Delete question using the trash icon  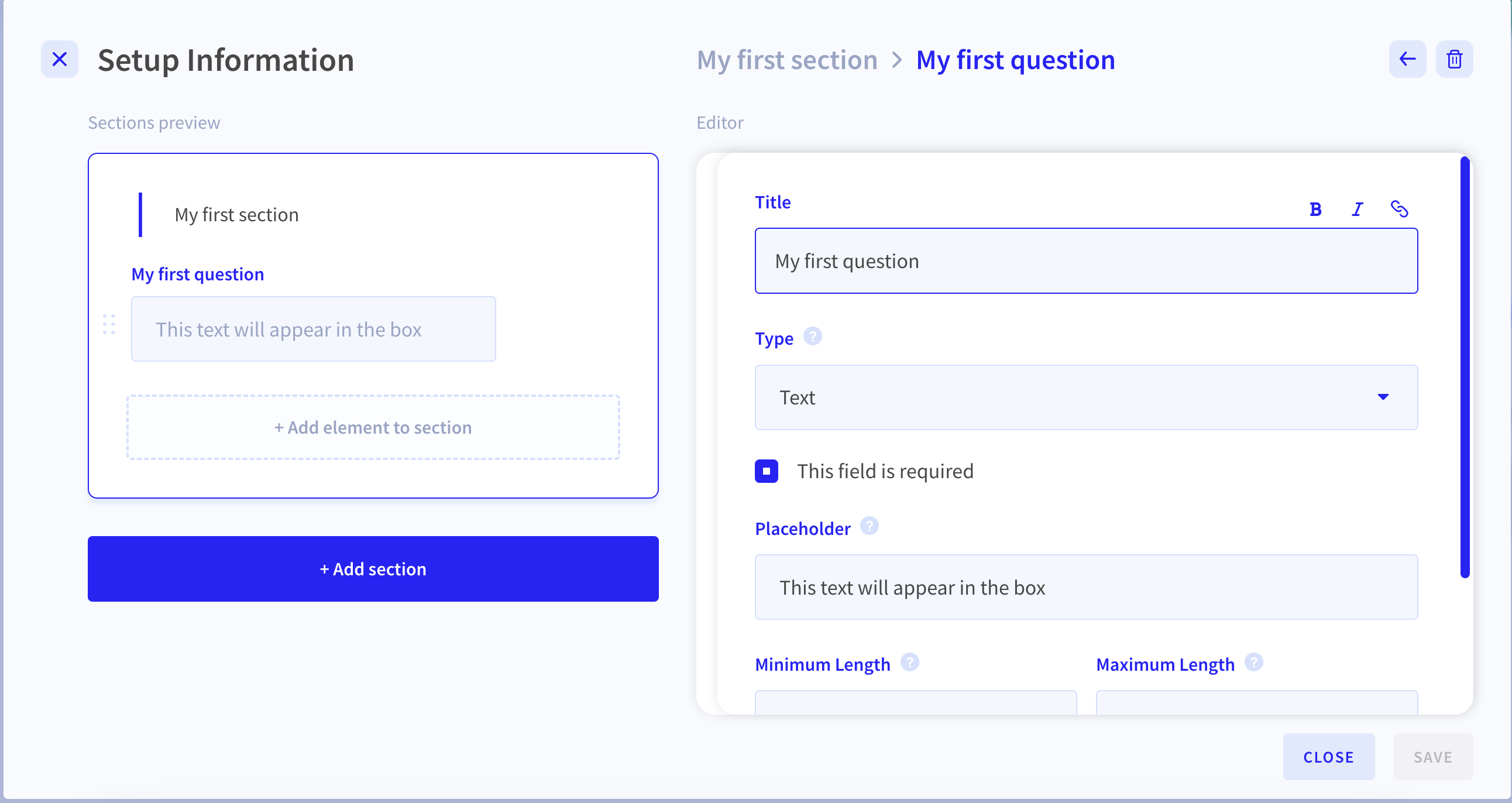(1454, 59)
